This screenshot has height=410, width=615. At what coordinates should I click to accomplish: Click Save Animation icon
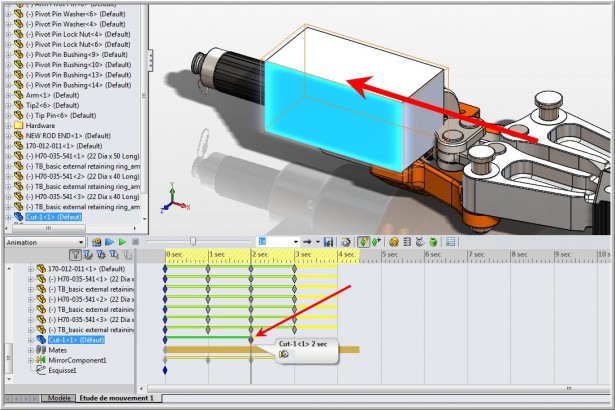coord(327,242)
